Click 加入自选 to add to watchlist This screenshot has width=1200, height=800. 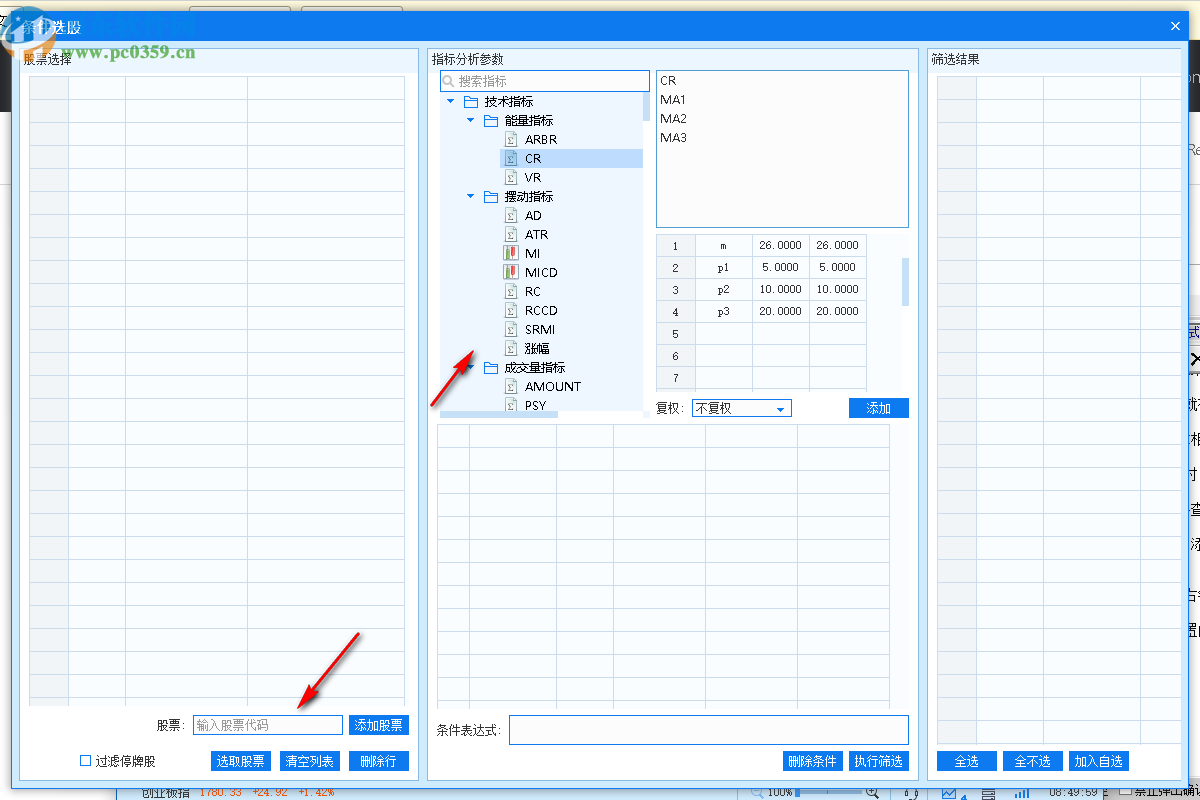click(1099, 761)
